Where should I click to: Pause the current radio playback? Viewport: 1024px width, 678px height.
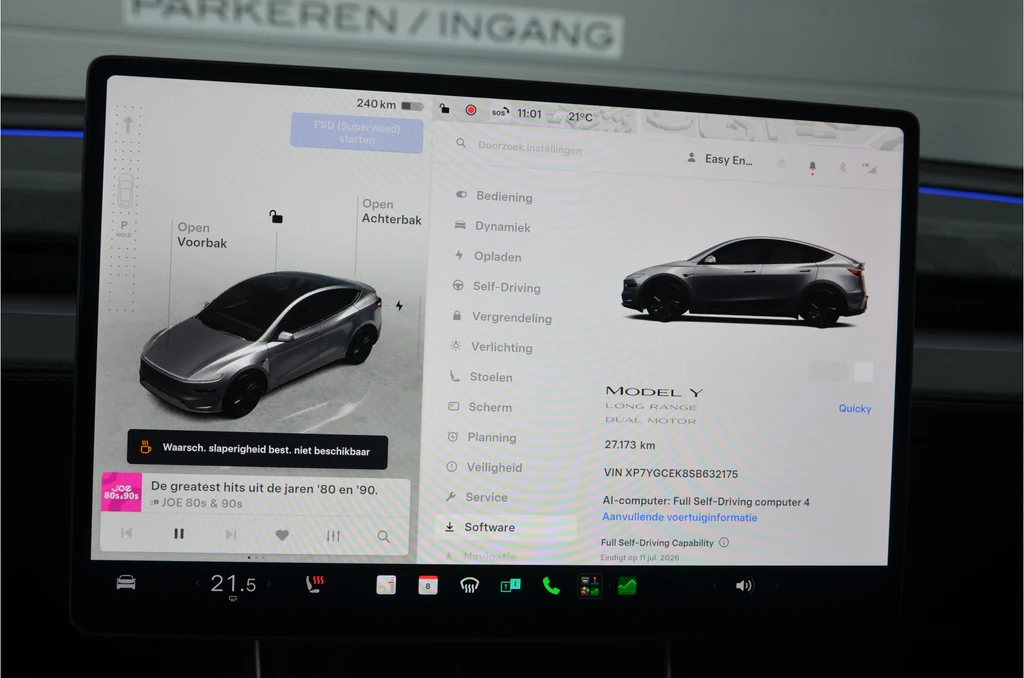click(179, 534)
